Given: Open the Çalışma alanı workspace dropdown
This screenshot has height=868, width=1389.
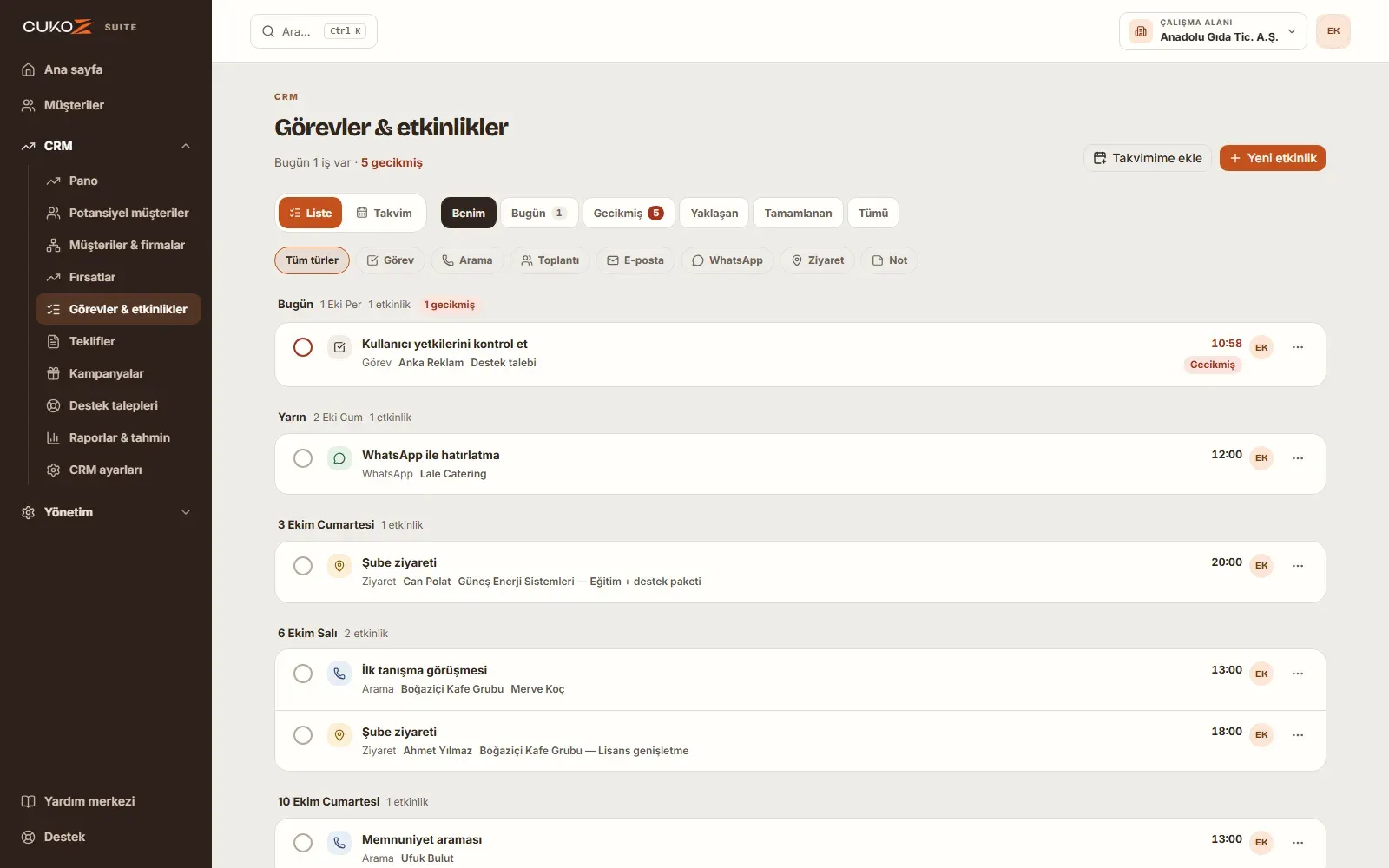Looking at the screenshot, I should pyautogui.click(x=1213, y=31).
